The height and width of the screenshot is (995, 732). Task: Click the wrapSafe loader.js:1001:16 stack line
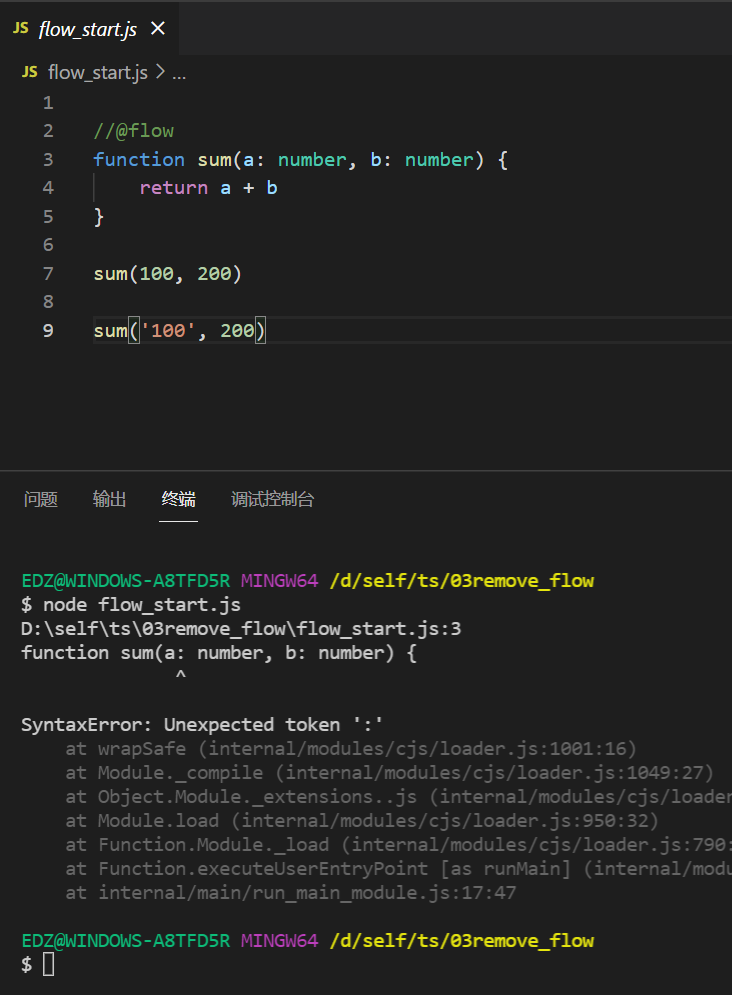pos(351,749)
